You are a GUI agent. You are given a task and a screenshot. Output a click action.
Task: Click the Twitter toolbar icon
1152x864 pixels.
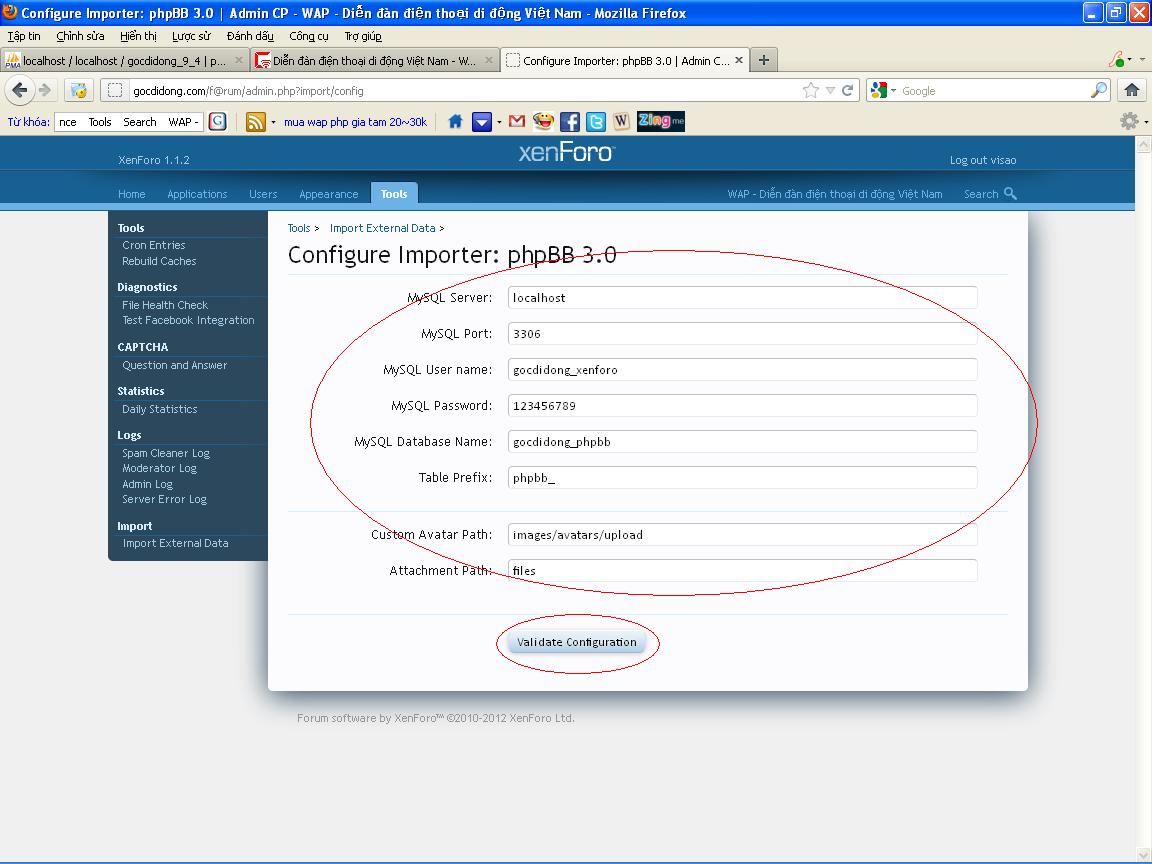click(596, 121)
